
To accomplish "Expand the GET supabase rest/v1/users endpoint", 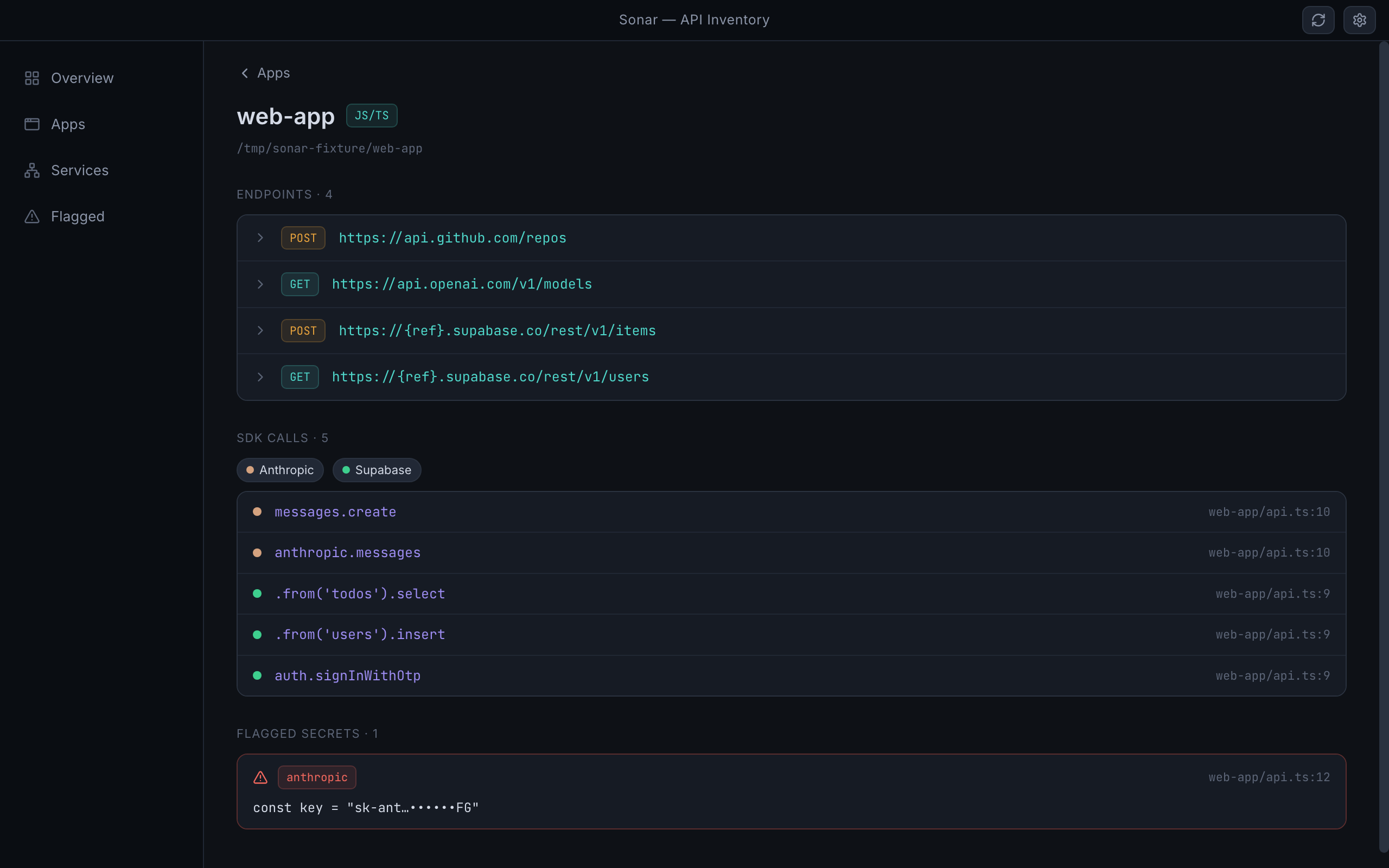I will pos(260,377).
